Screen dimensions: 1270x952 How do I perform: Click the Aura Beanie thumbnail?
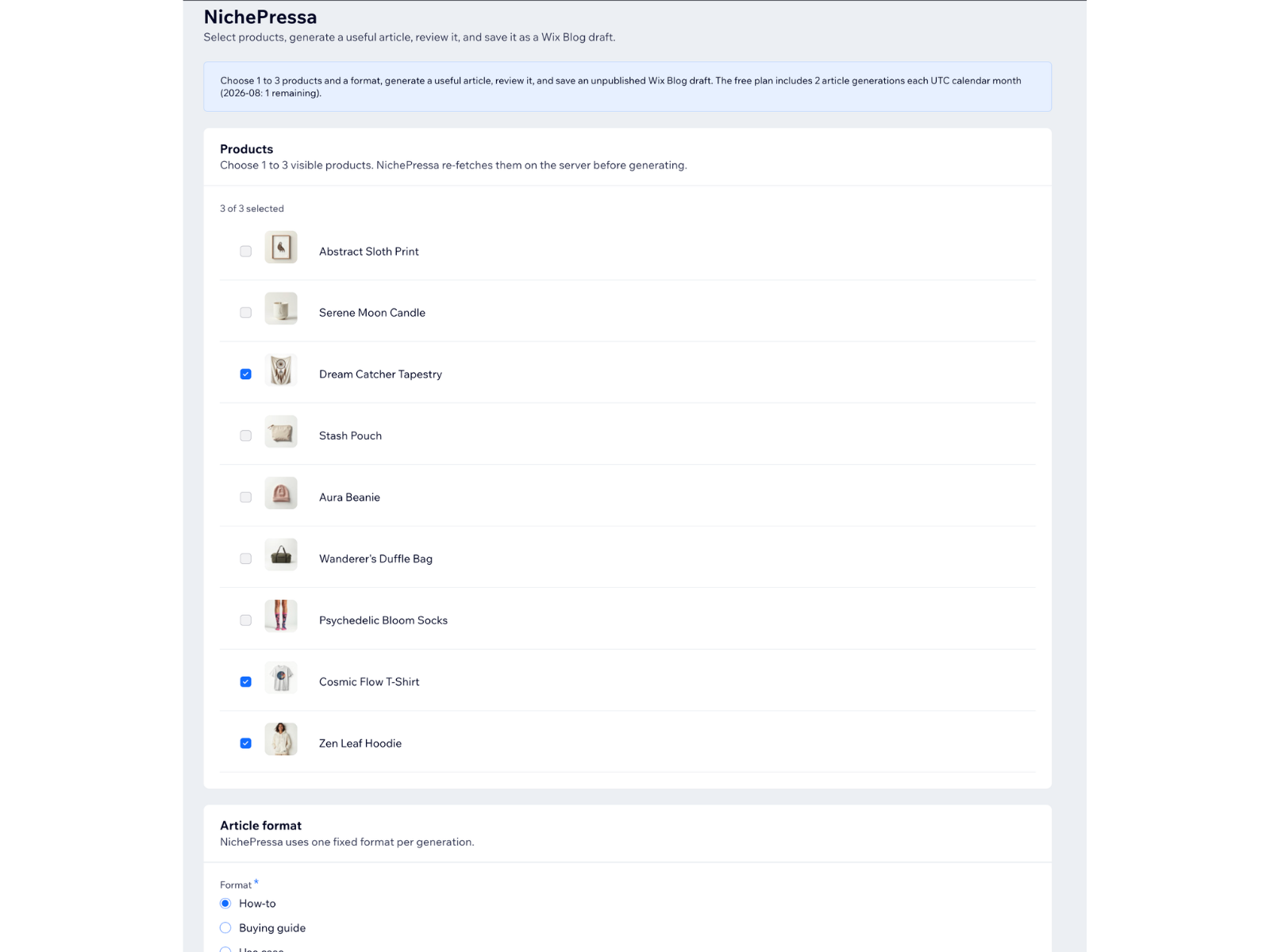281,493
